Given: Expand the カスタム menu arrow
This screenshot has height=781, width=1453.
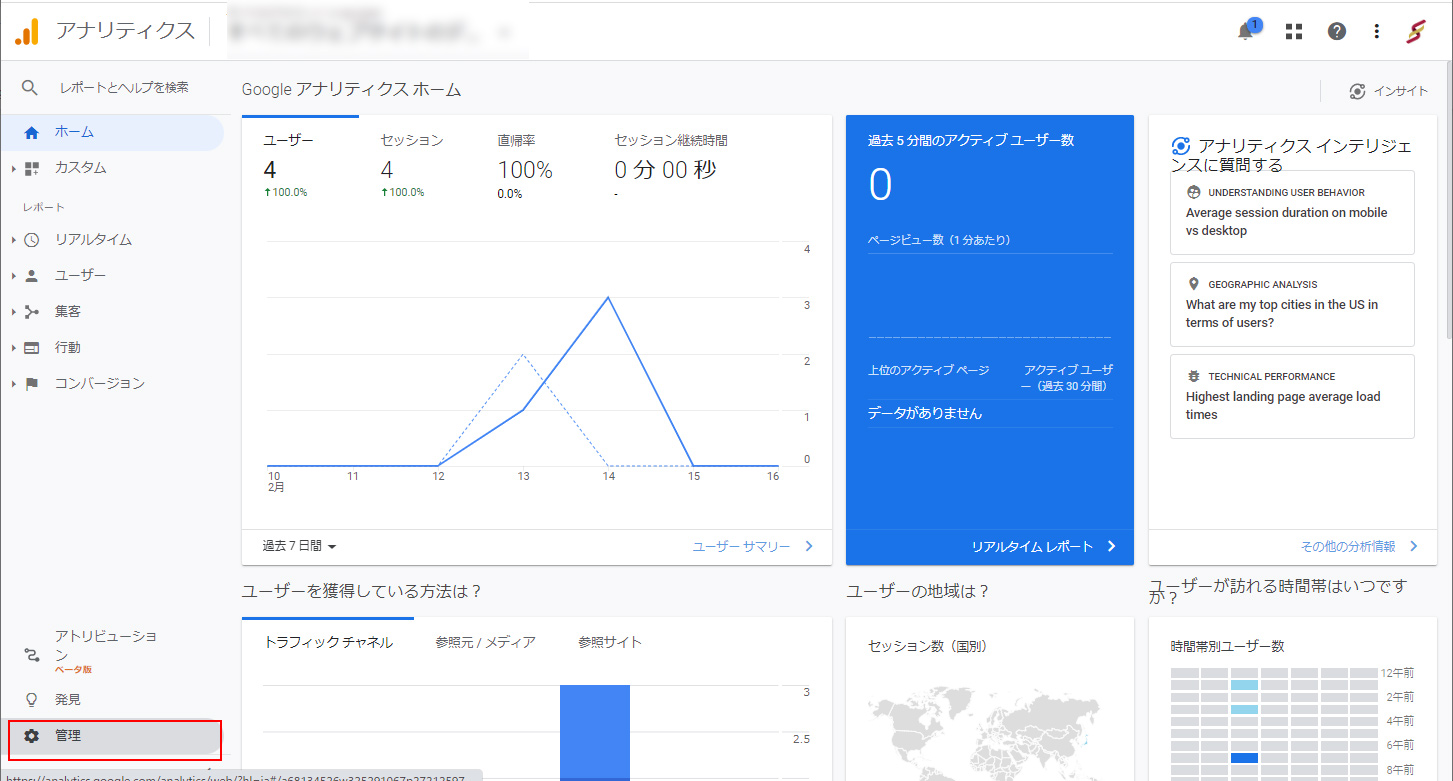Looking at the screenshot, I should 14,168.
